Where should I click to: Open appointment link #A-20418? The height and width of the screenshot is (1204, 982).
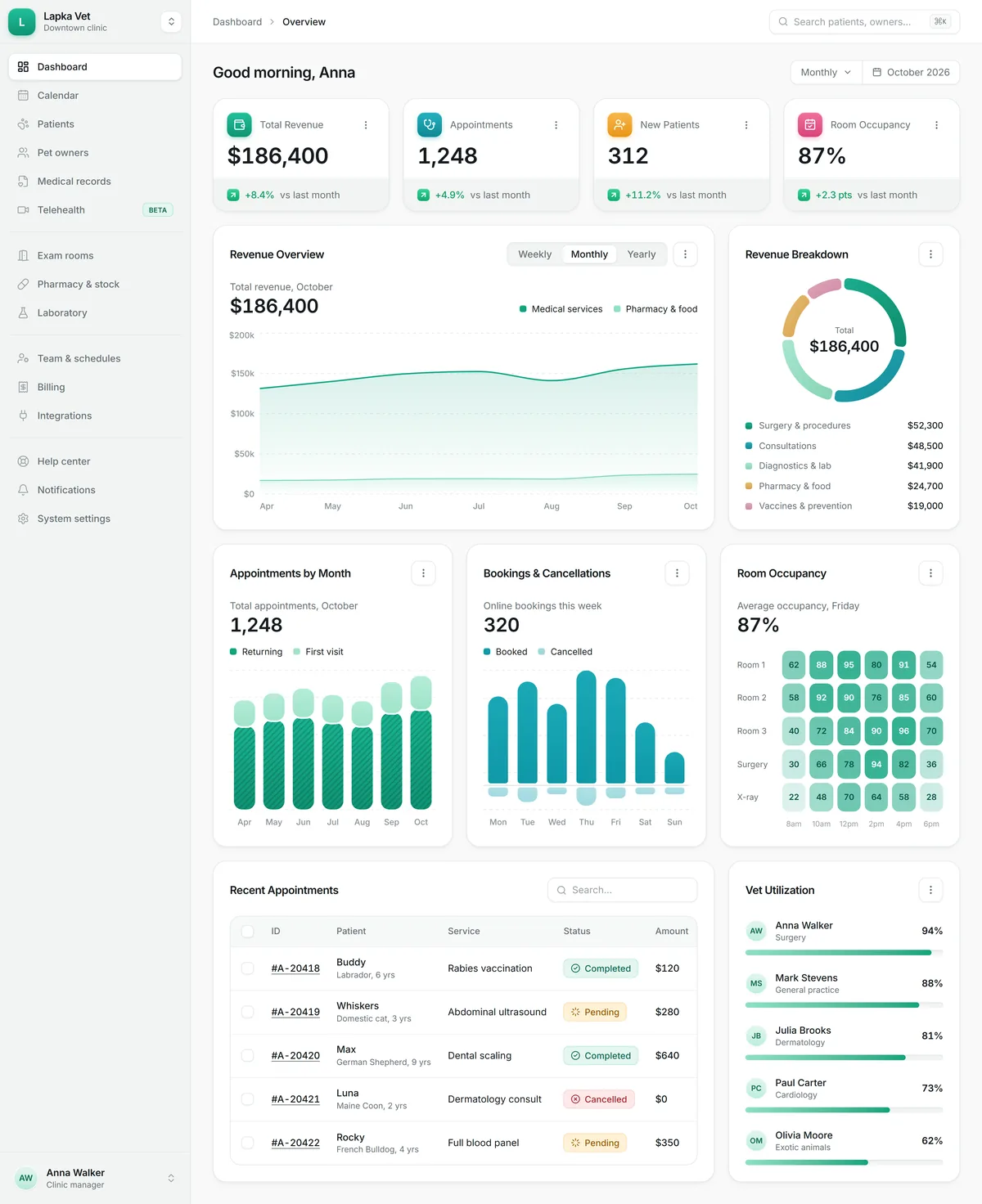point(295,968)
